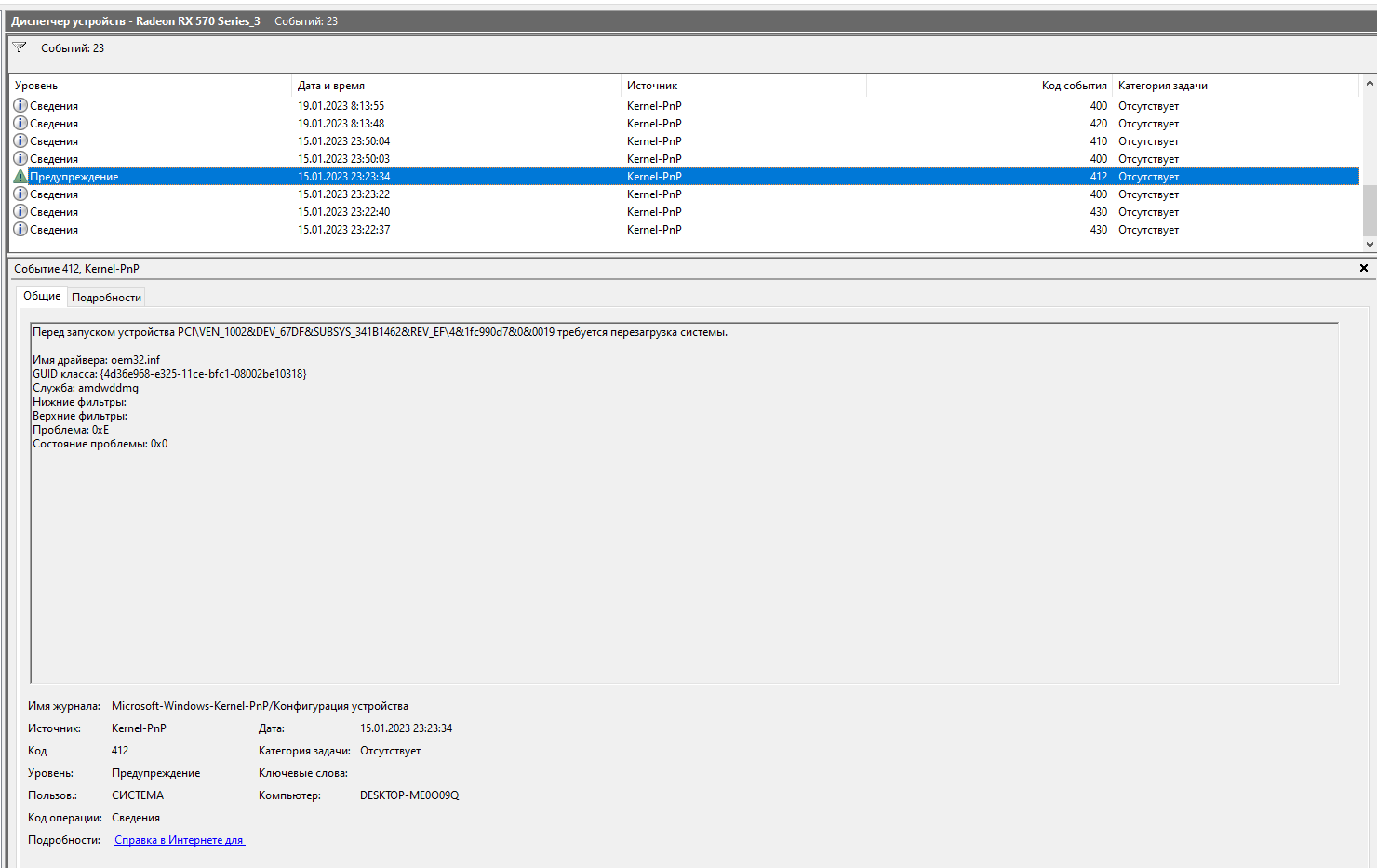Switch to the Общие tab
Viewport: 1377px width, 868px height.
[x=42, y=296]
